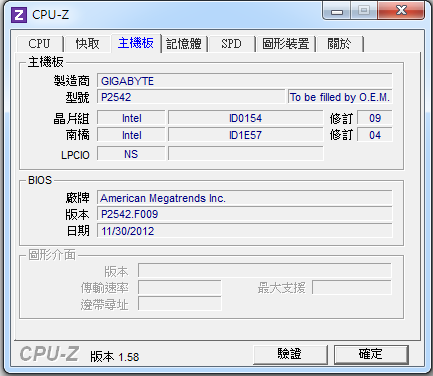Click the Intel vendor in 南橋 row
433x376 pixels.
131,135
